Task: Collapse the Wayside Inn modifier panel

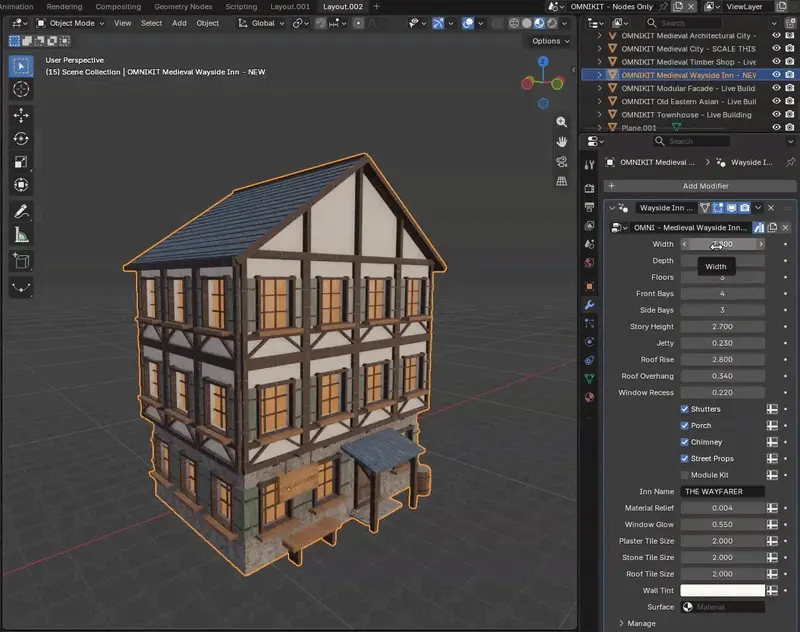Action: click(x=611, y=208)
